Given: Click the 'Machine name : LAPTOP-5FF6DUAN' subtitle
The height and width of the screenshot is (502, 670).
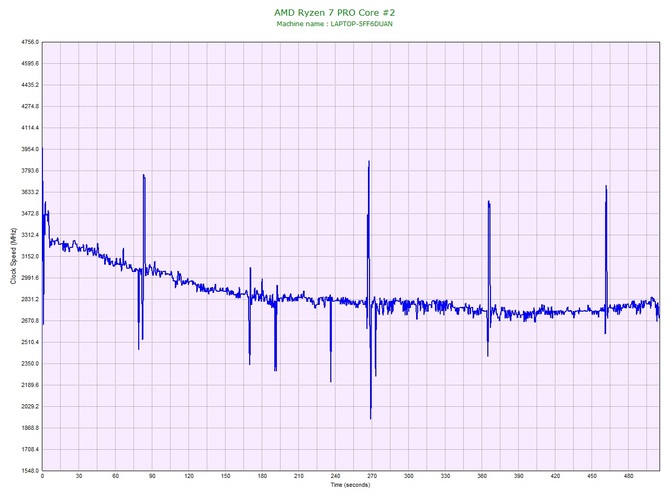Looking at the screenshot, I should click(x=335, y=24).
